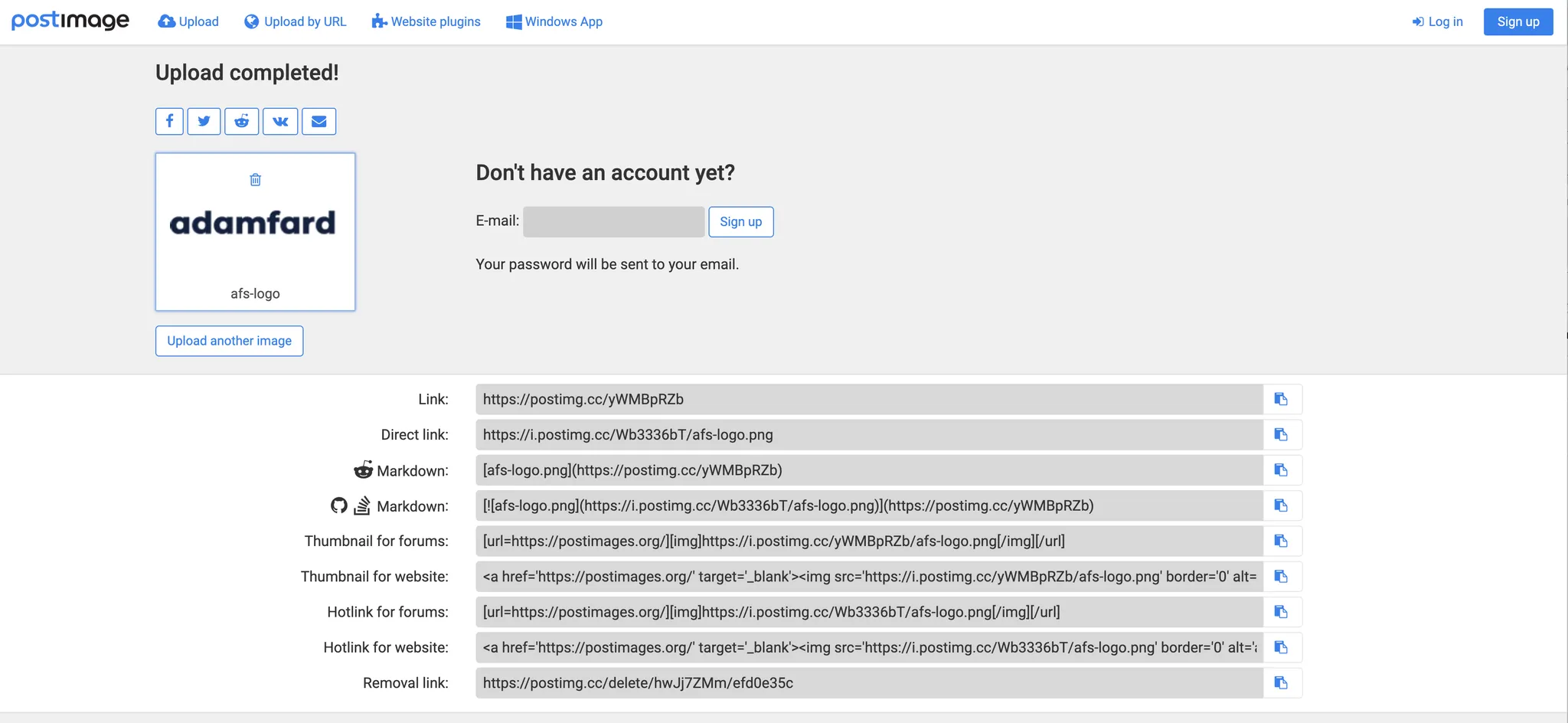
Task: Select the Direct link text field
Action: point(869,434)
